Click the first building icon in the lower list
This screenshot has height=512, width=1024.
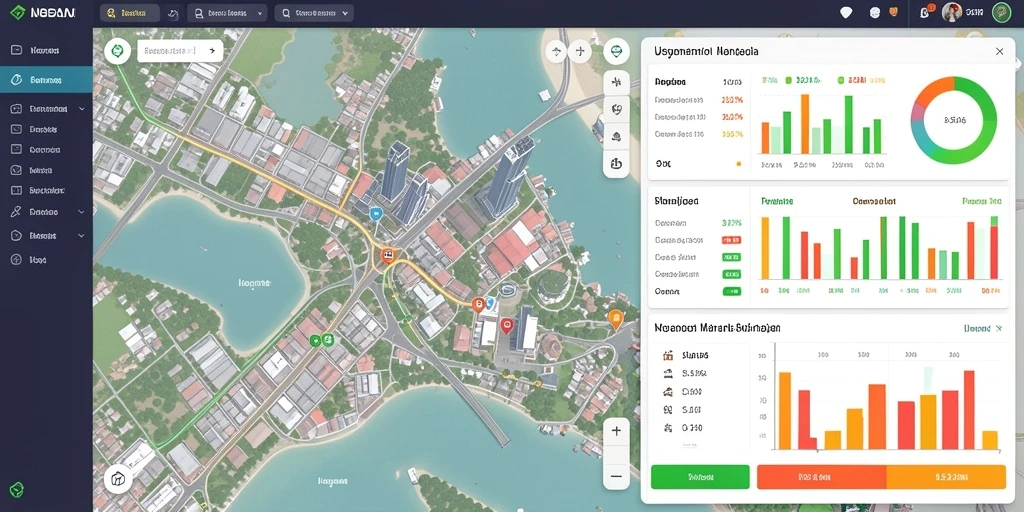click(x=667, y=356)
